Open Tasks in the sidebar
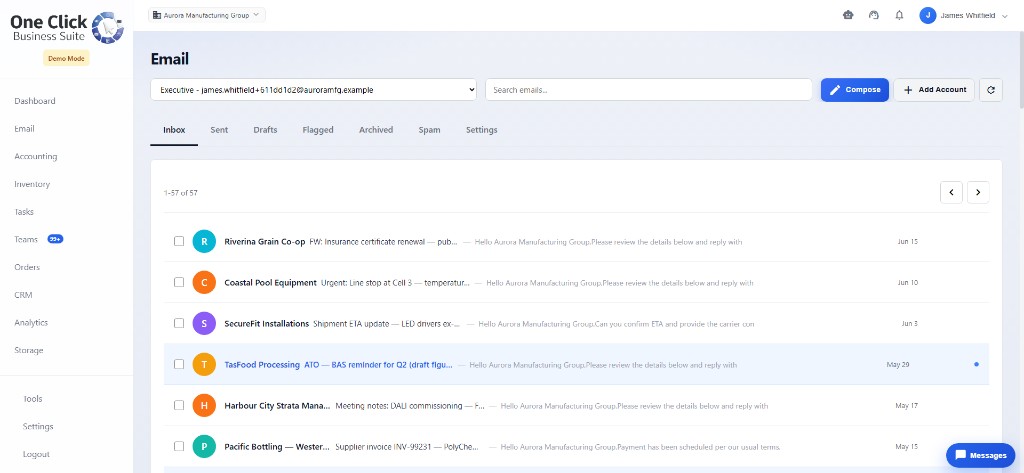Screen dimensions: 1024x473 click(24, 212)
